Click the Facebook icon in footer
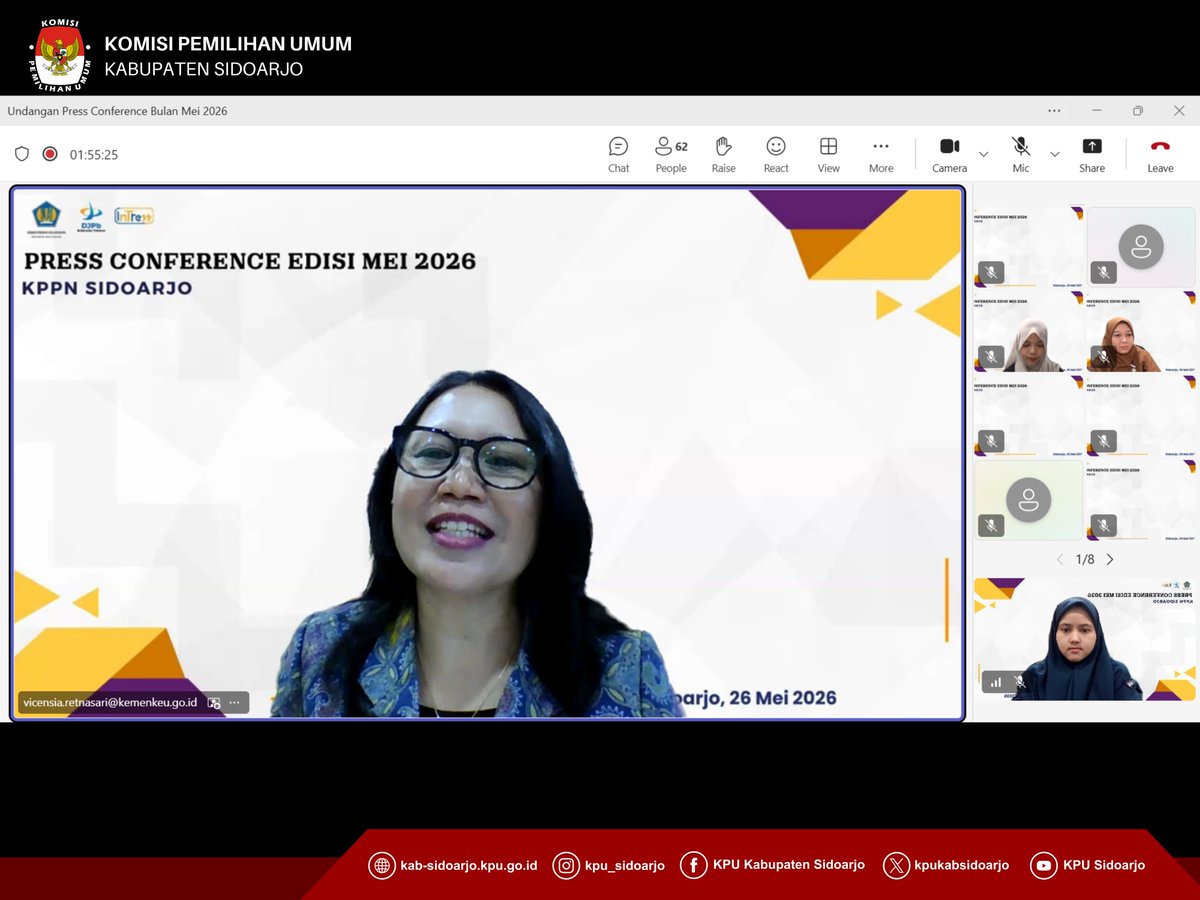This screenshot has height=900, width=1200. (x=694, y=866)
